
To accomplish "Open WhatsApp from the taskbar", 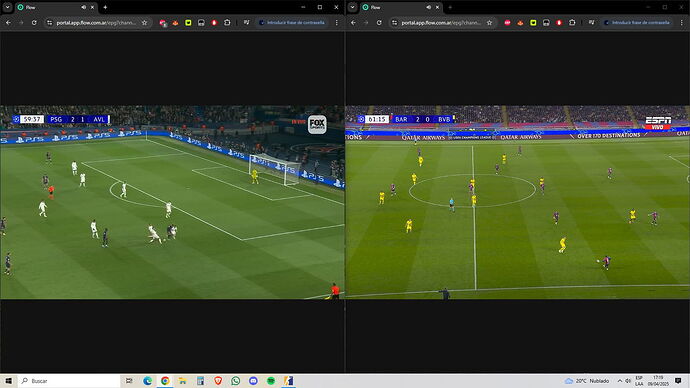I will click(x=235, y=381).
